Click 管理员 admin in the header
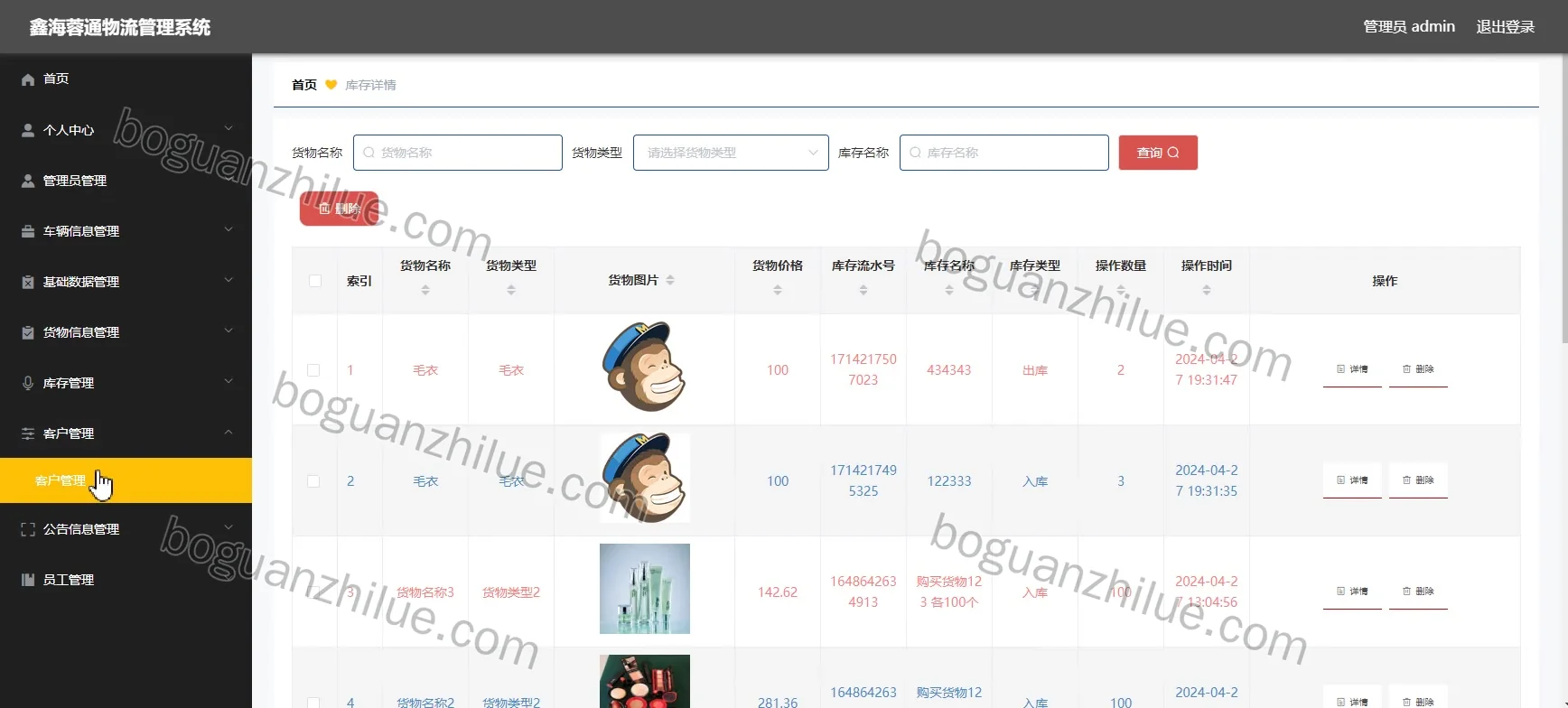Viewport: 1568px width, 708px height. point(1409,27)
